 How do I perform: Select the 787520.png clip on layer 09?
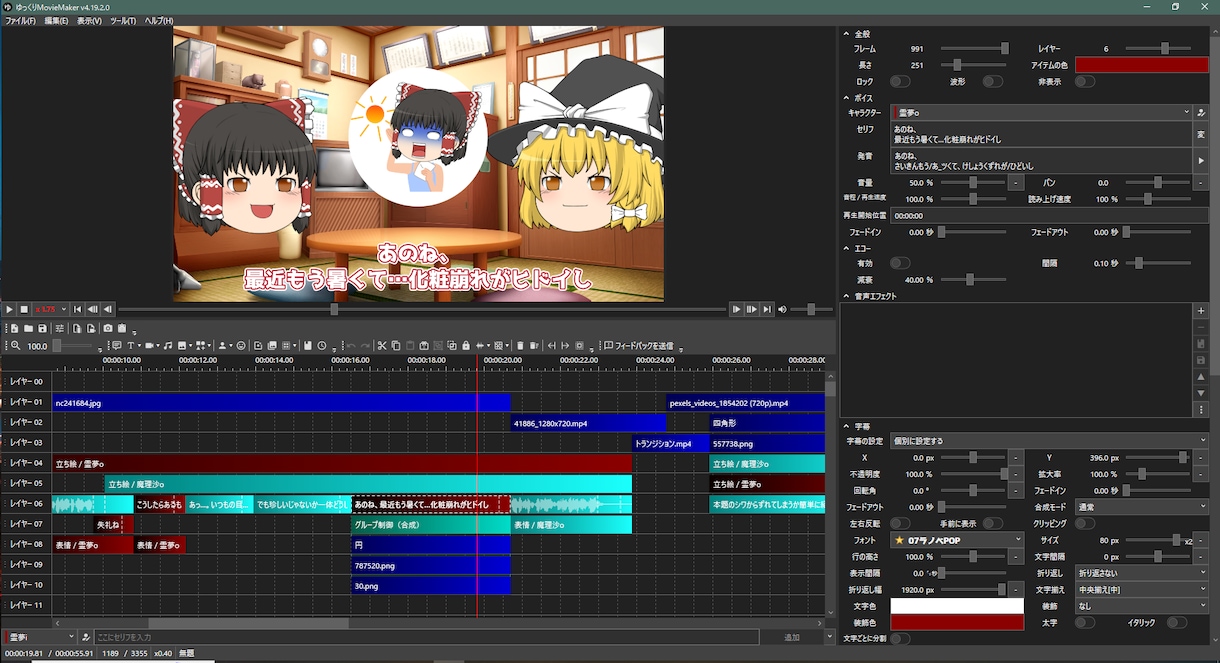(x=431, y=565)
